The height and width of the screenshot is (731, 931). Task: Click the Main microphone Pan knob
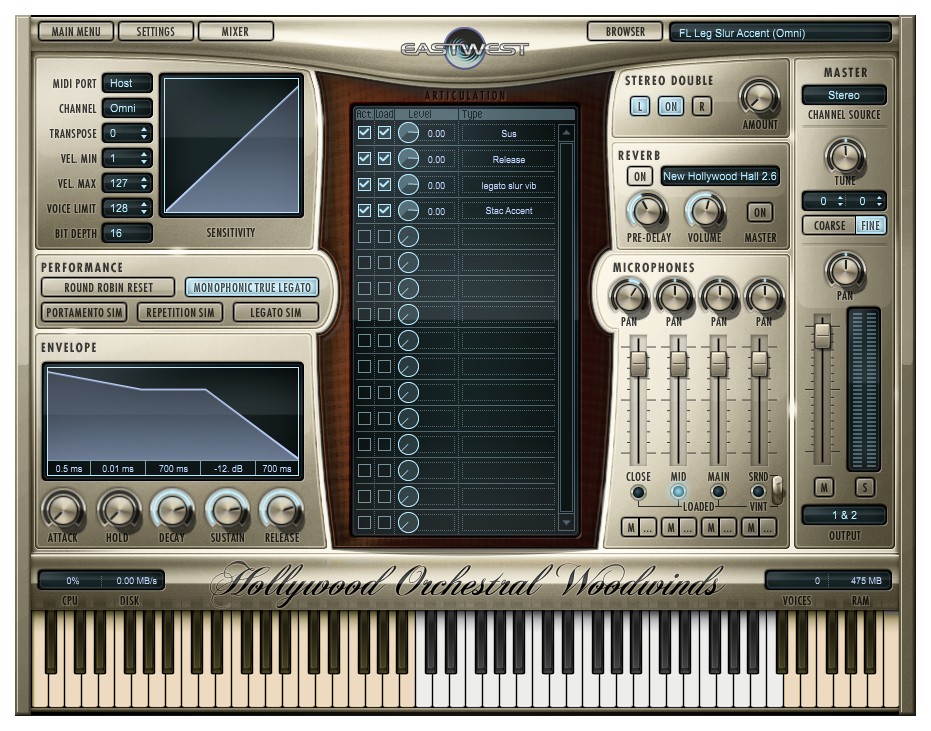point(719,297)
